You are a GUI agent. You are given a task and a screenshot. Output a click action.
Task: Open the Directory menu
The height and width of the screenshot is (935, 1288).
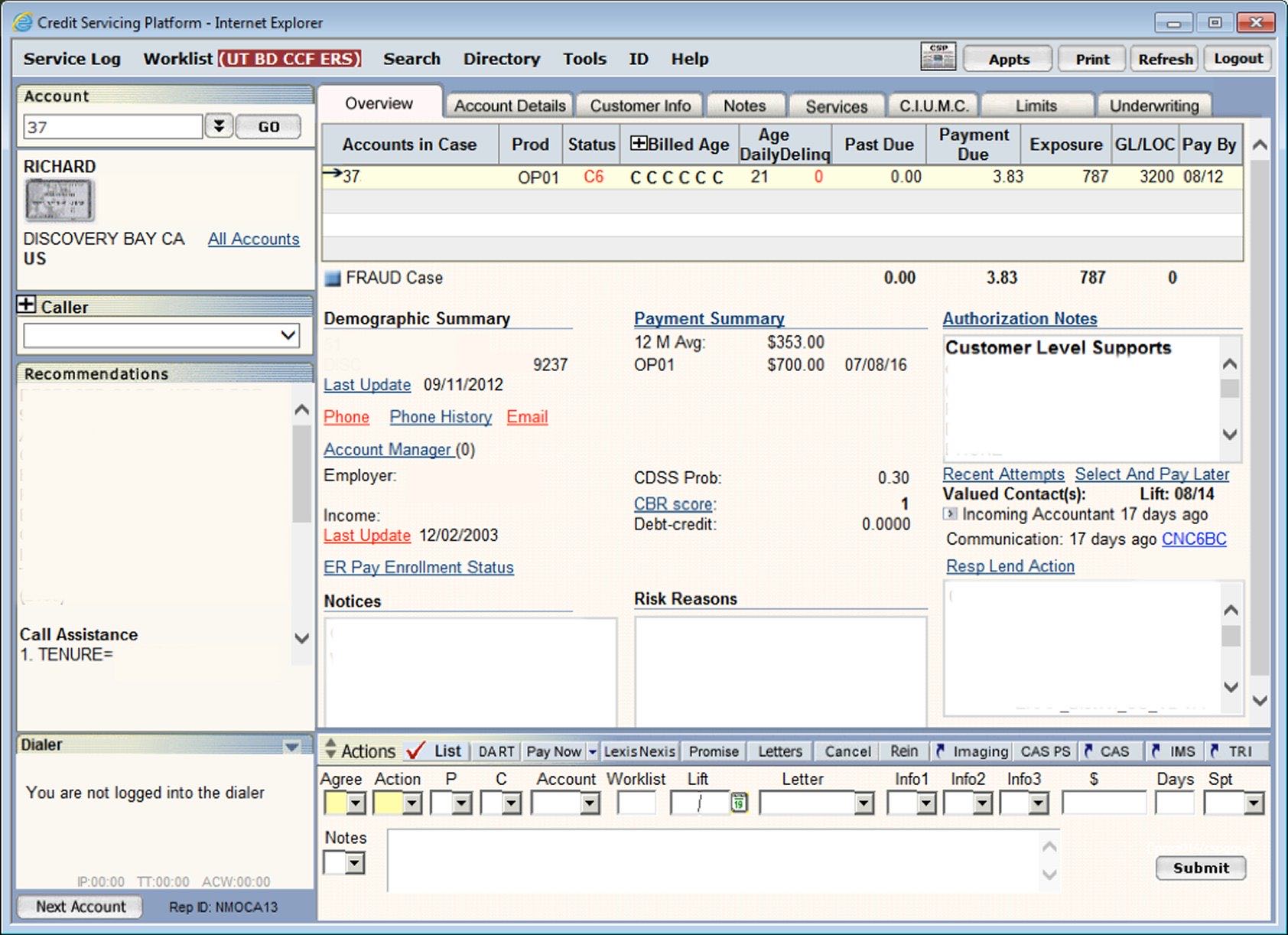[502, 59]
